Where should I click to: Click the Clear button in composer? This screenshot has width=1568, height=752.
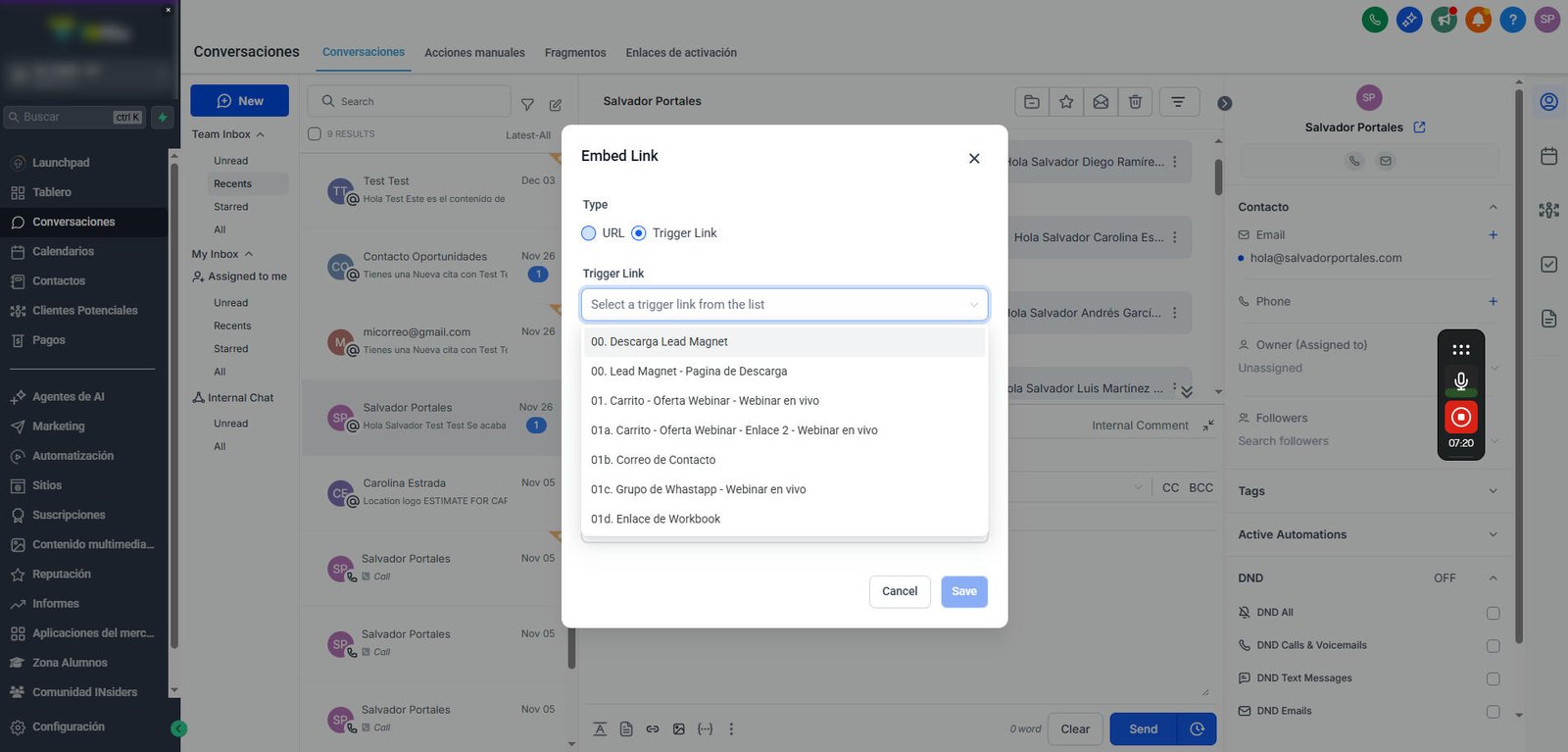point(1075,728)
